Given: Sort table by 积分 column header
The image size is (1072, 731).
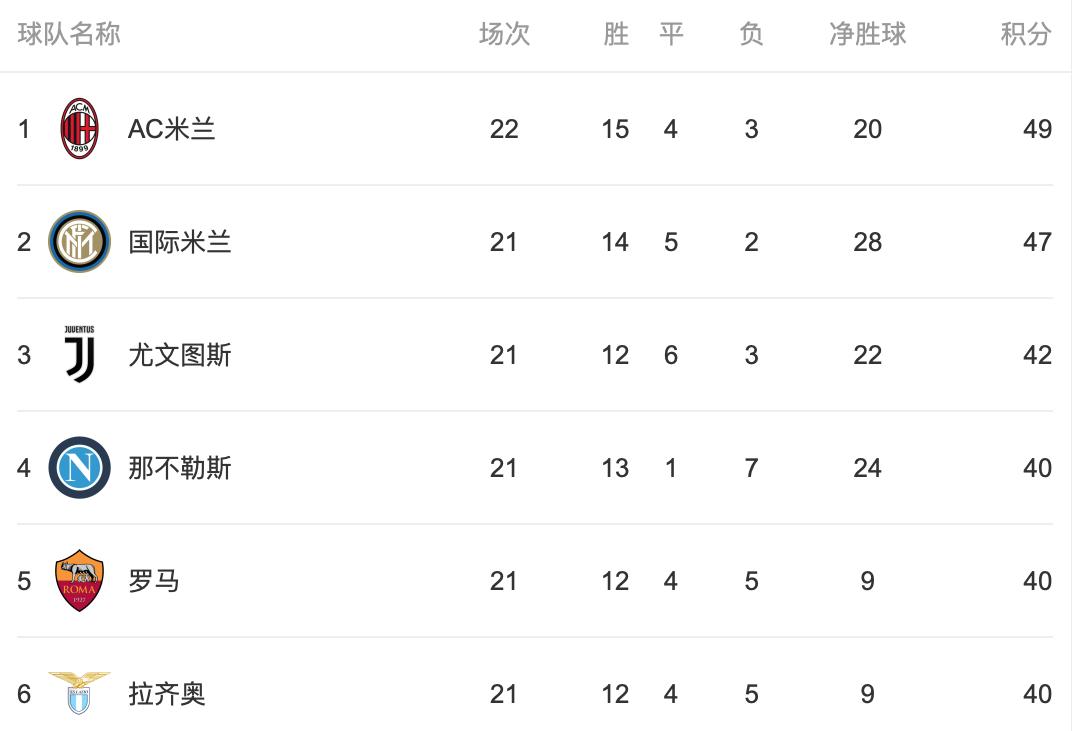Looking at the screenshot, I should [x=1026, y=35].
